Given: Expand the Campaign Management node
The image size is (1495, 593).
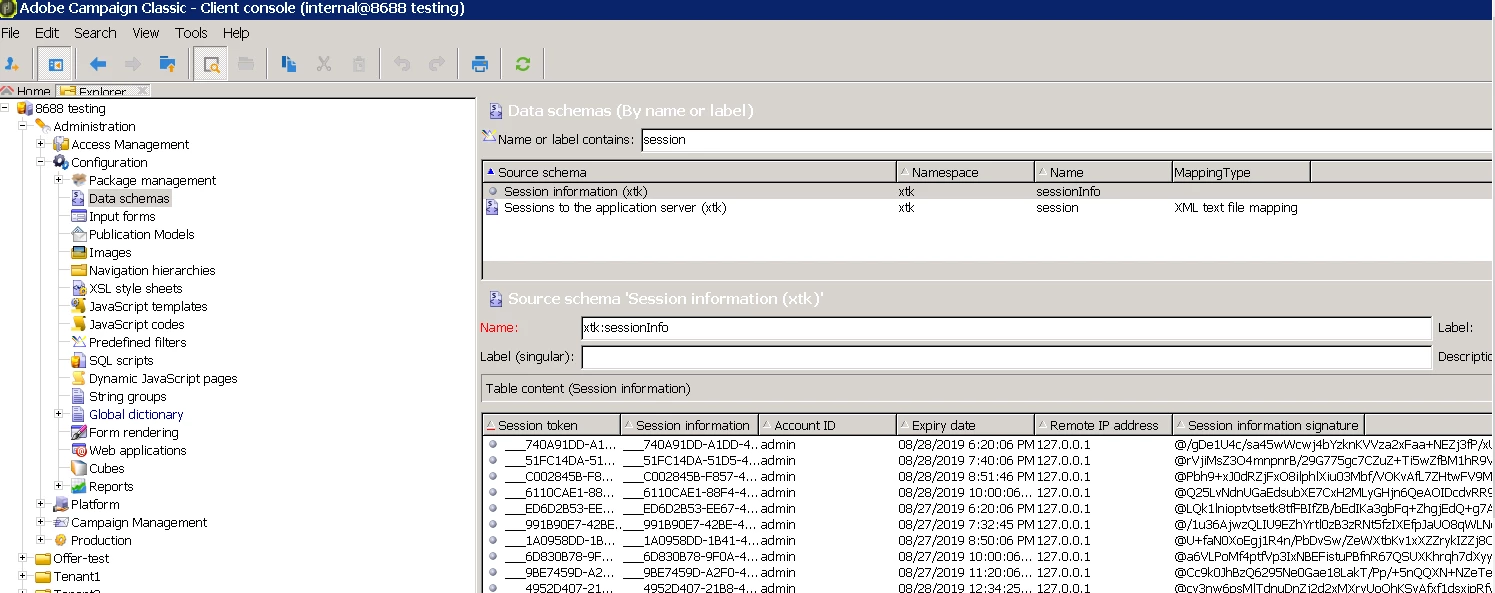Looking at the screenshot, I should (x=41, y=522).
